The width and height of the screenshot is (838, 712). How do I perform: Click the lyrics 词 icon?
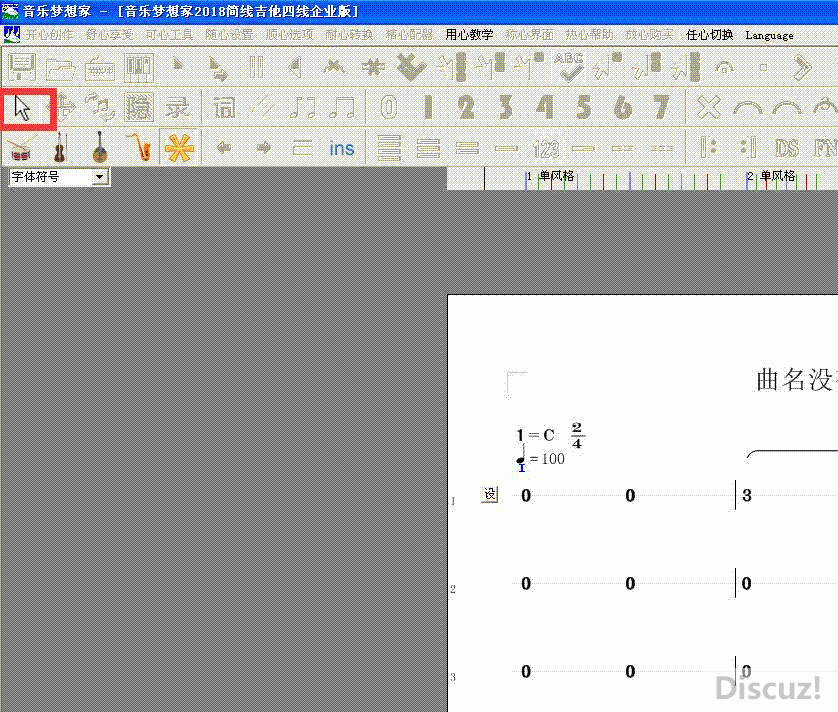[224, 107]
